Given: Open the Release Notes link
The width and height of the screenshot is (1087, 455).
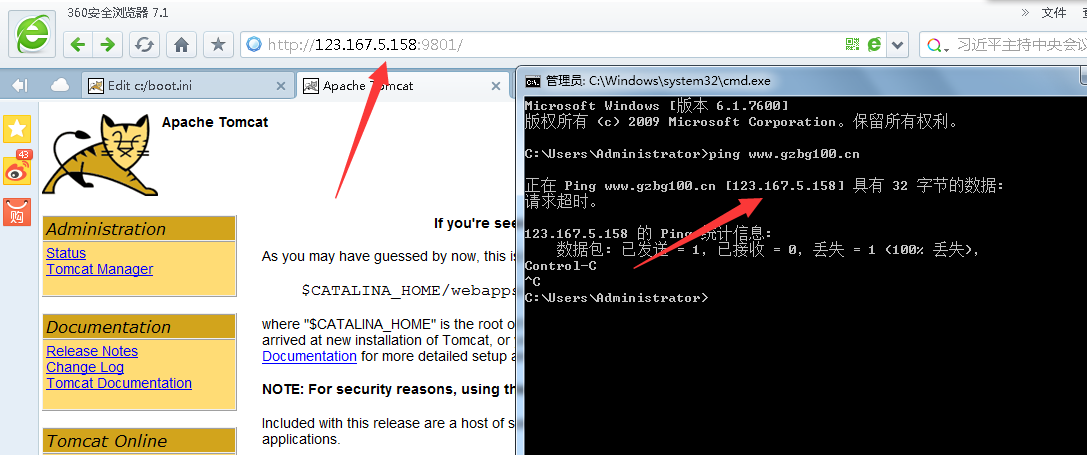Looking at the screenshot, I should click(x=92, y=351).
